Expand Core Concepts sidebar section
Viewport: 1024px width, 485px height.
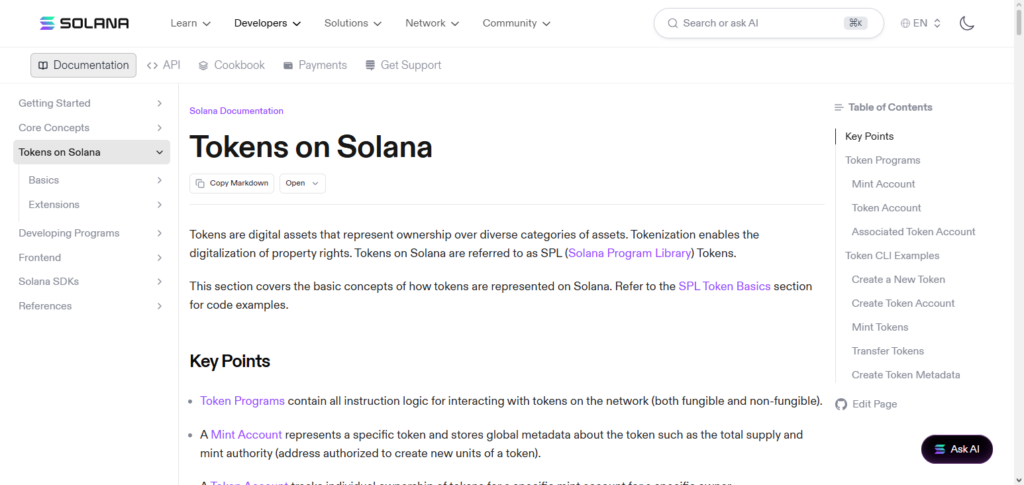[x=91, y=128]
